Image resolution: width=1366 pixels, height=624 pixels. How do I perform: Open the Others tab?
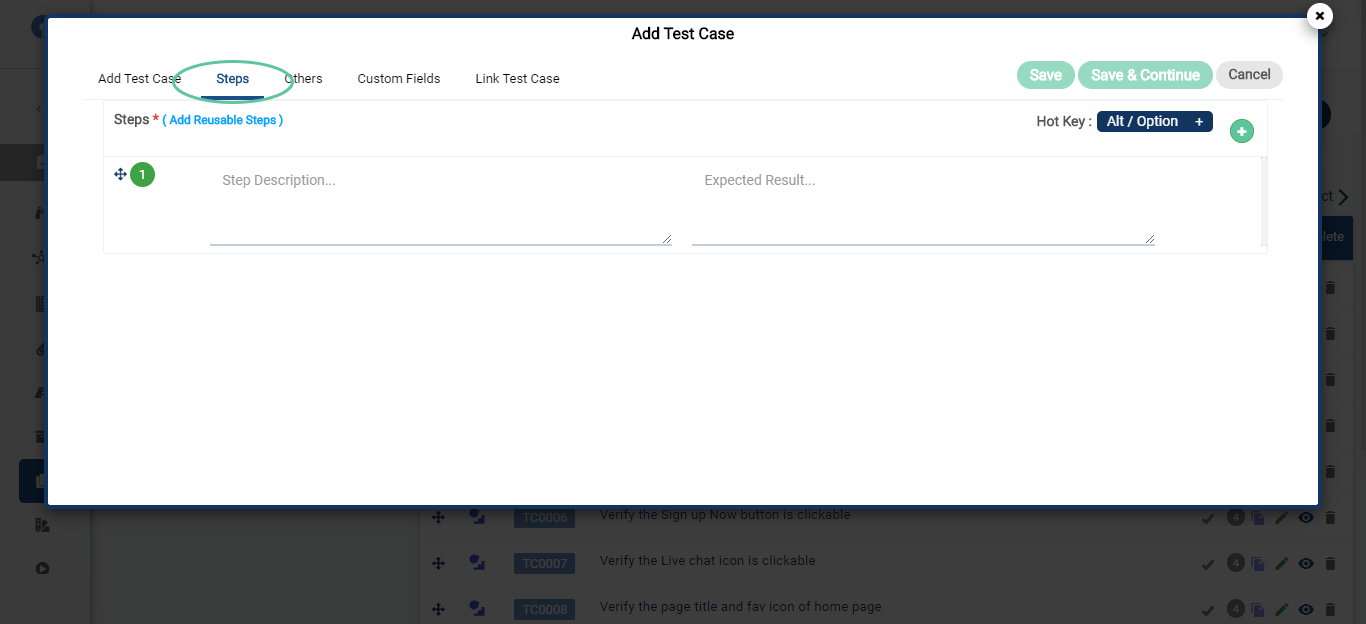coord(303,78)
